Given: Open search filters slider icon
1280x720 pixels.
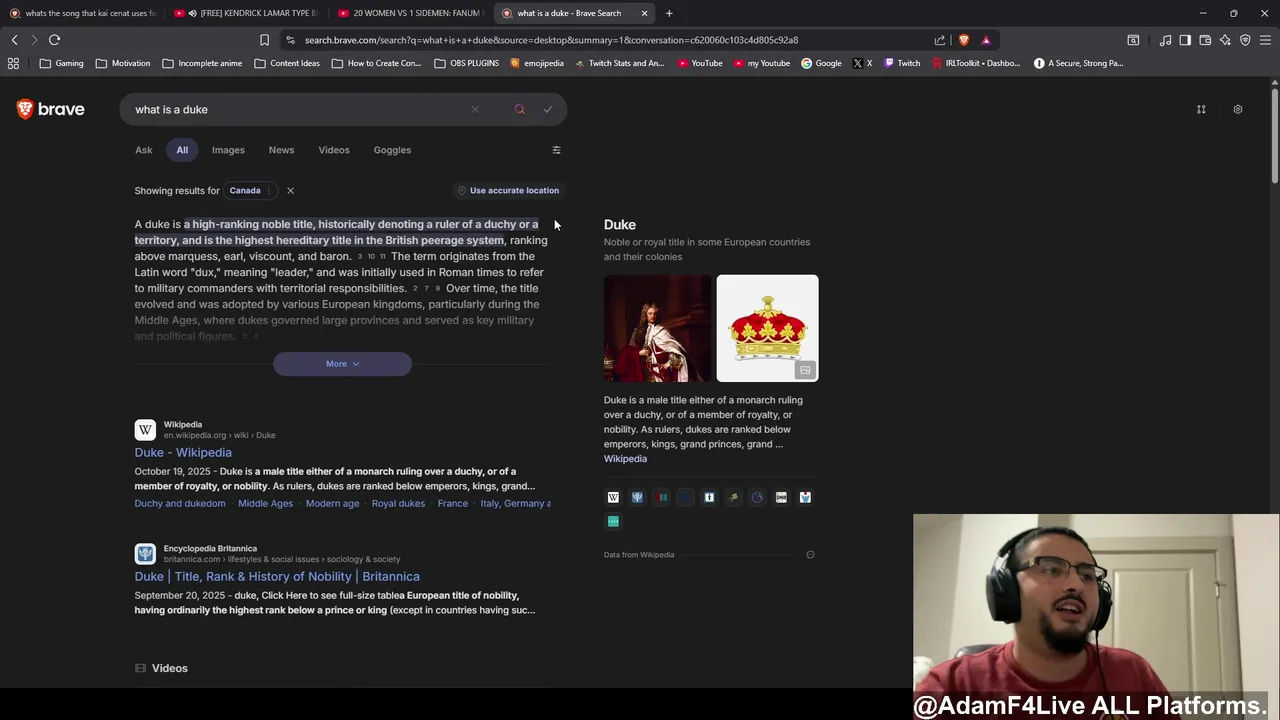Looking at the screenshot, I should pyautogui.click(x=557, y=150).
